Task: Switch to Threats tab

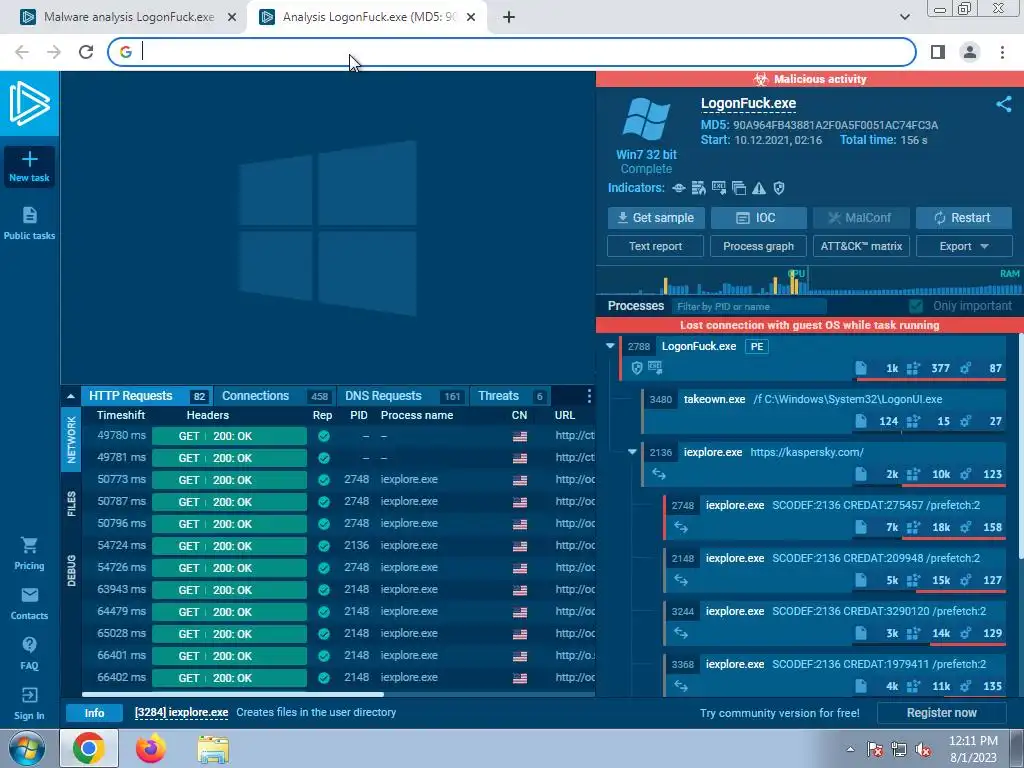Action: click(x=511, y=396)
